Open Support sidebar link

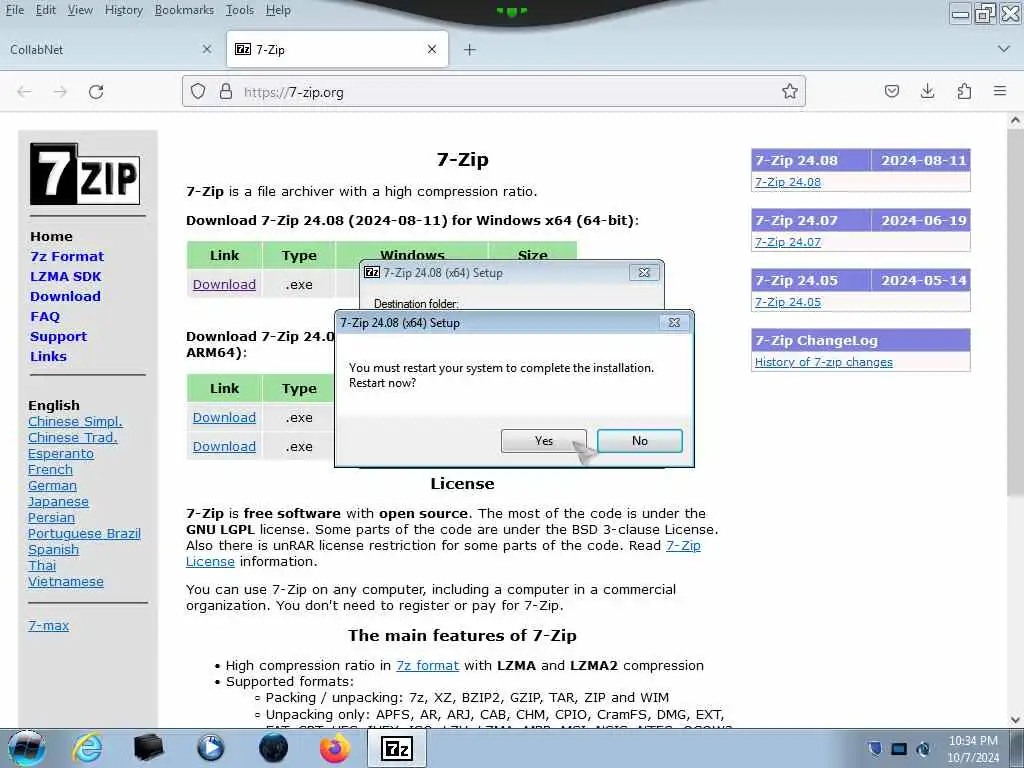[x=58, y=337]
